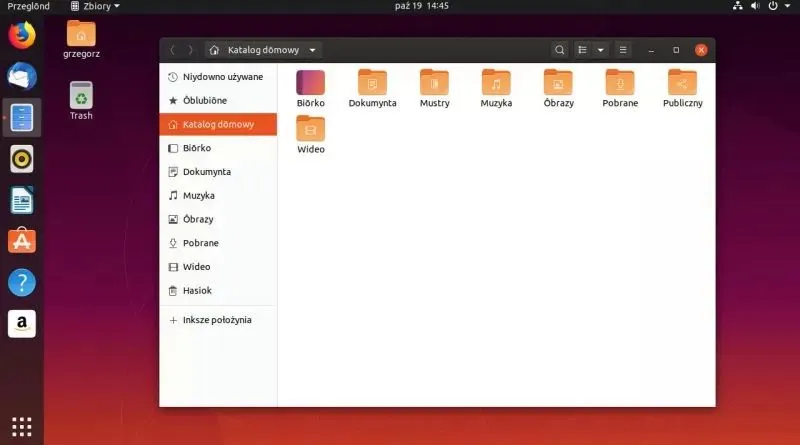The height and width of the screenshot is (445, 800).
Task: Open the hamburger menu in file manager
Action: click(x=623, y=50)
